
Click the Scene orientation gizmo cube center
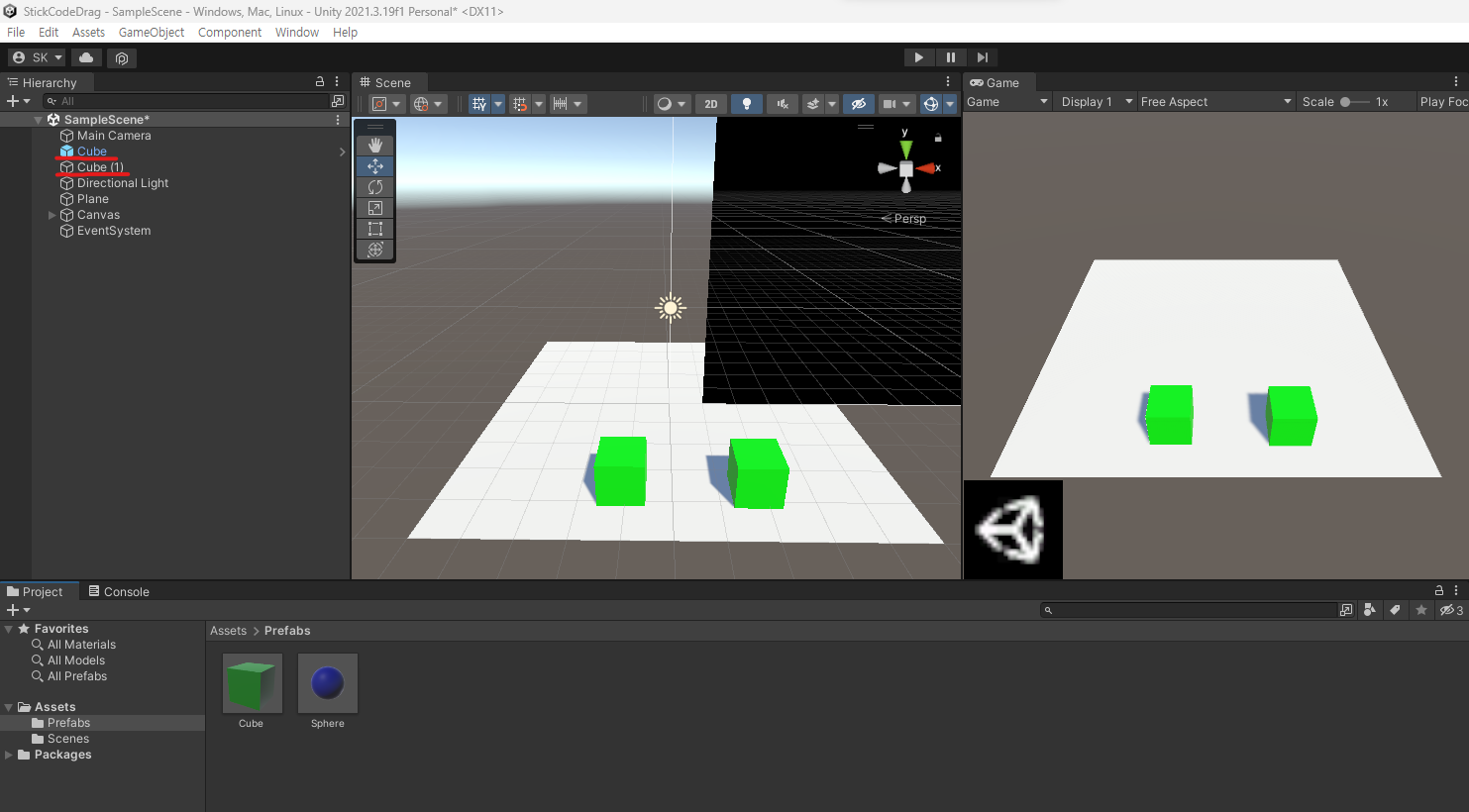coord(906,169)
